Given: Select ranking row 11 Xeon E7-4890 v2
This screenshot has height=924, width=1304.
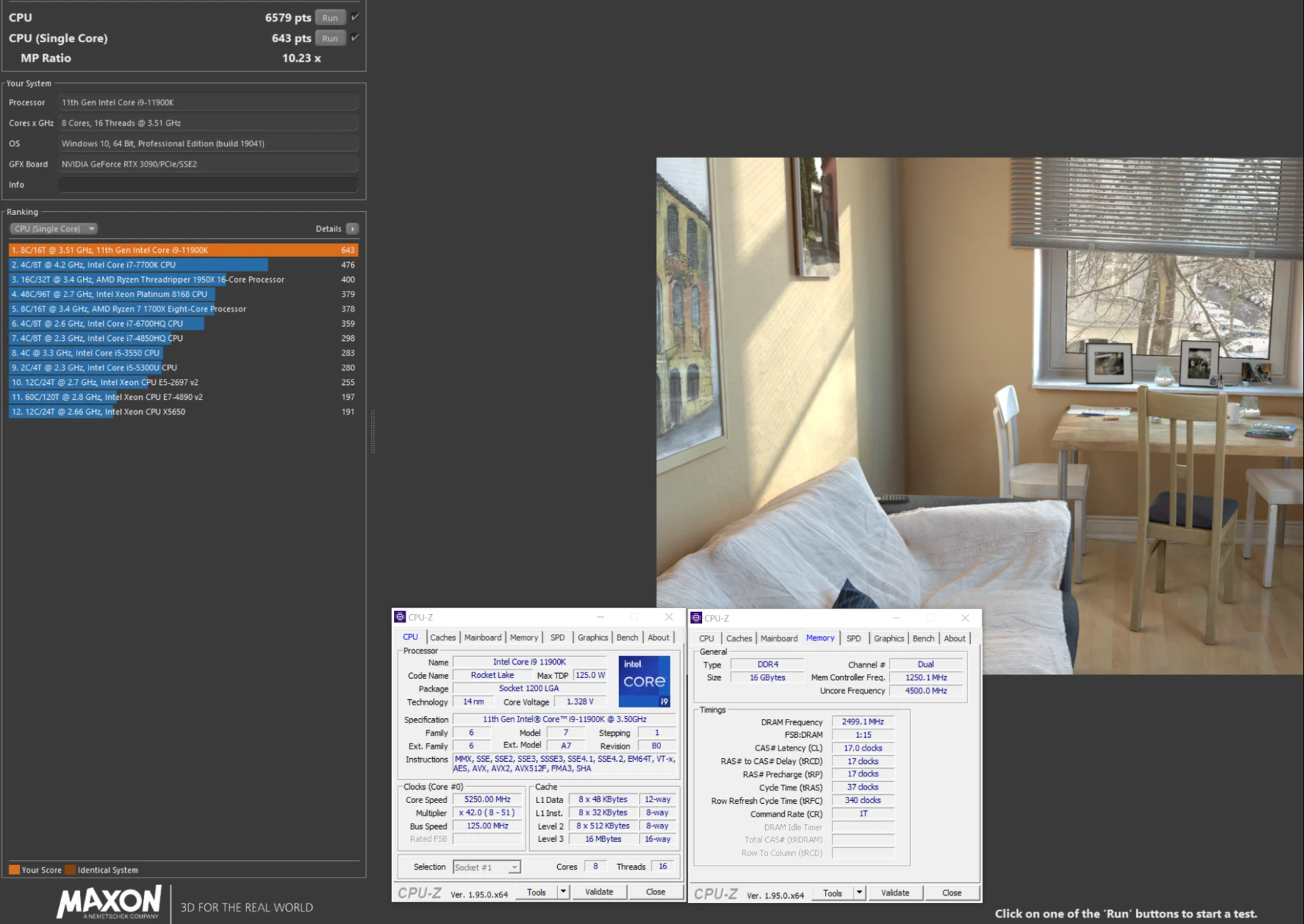Looking at the screenshot, I should click(x=183, y=397).
